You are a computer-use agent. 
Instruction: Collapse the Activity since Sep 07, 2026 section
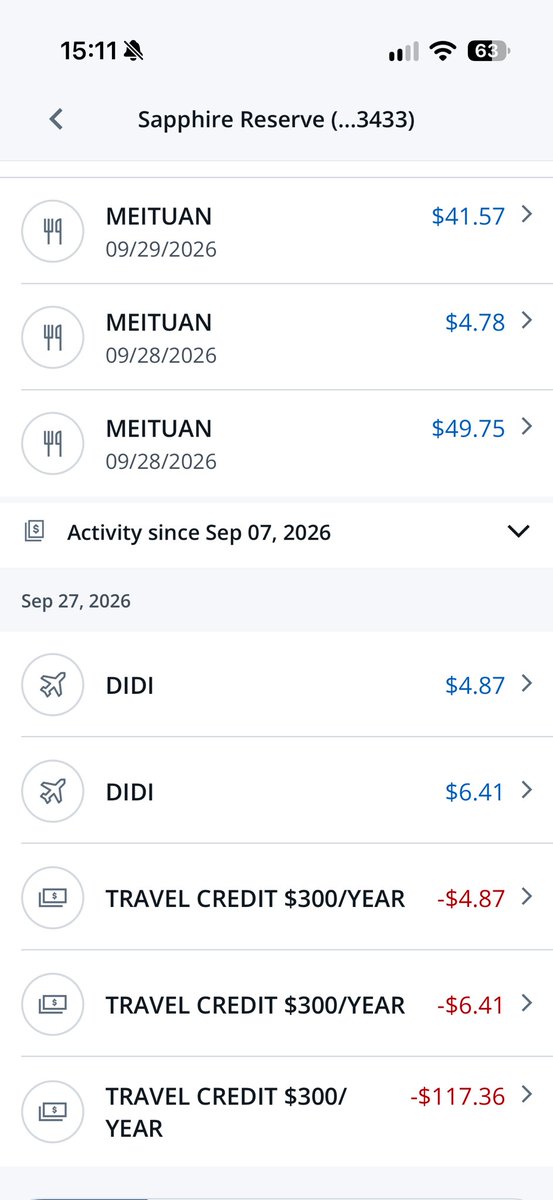pyautogui.click(x=518, y=532)
